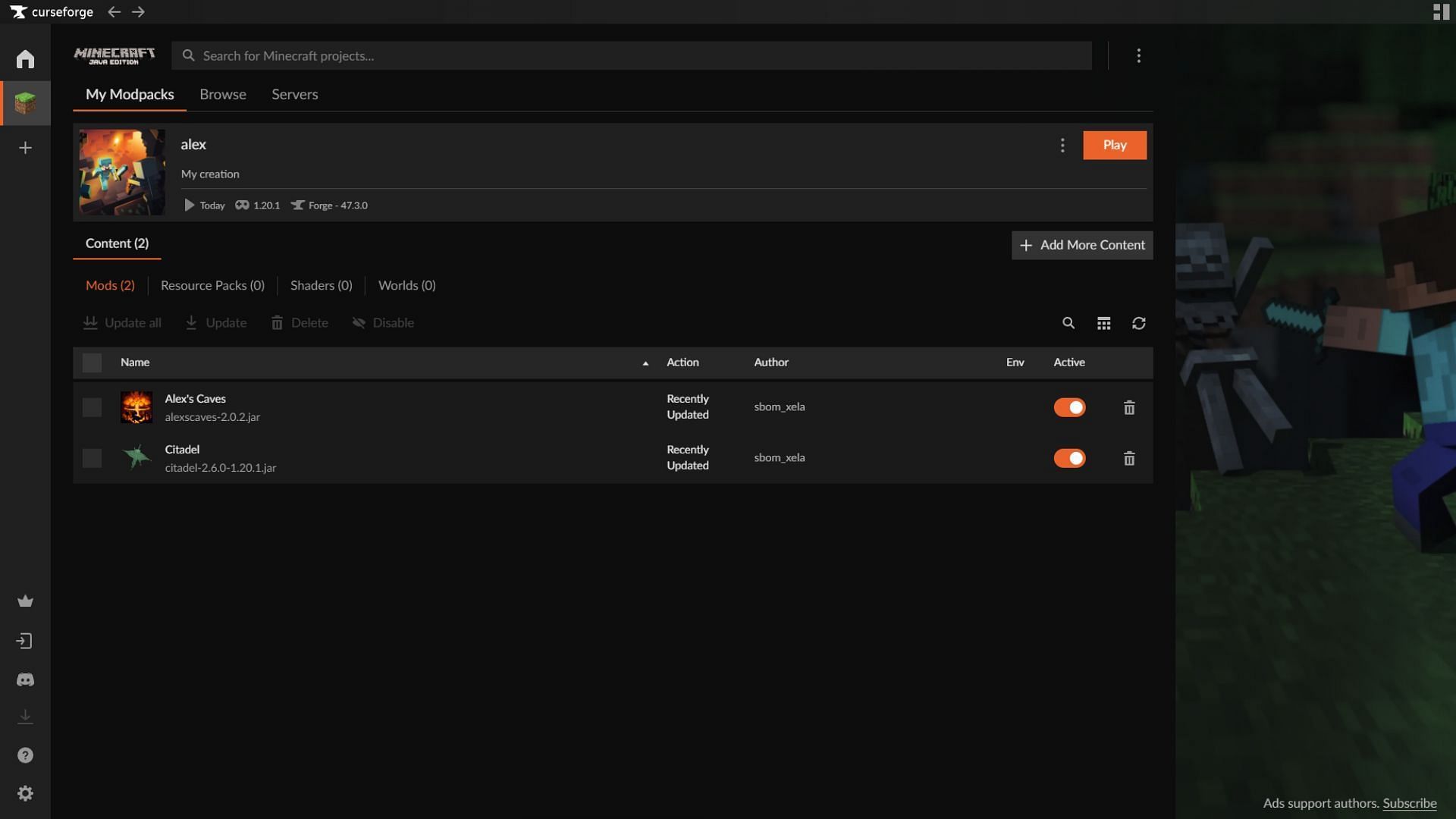Open the three-dot menu for alex modpack
Viewport: 1456px width, 819px height.
coord(1063,145)
